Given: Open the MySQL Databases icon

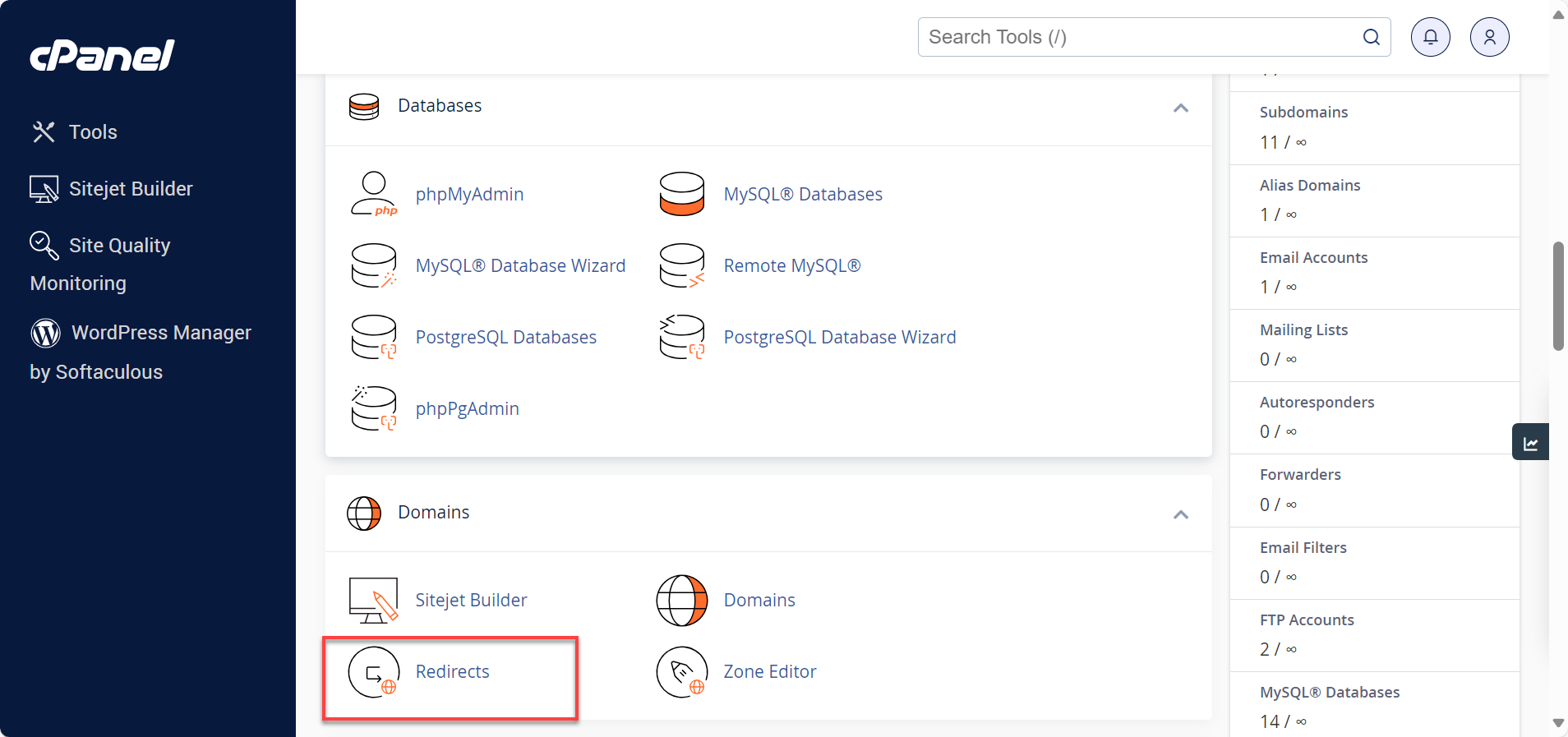Looking at the screenshot, I should 681,194.
